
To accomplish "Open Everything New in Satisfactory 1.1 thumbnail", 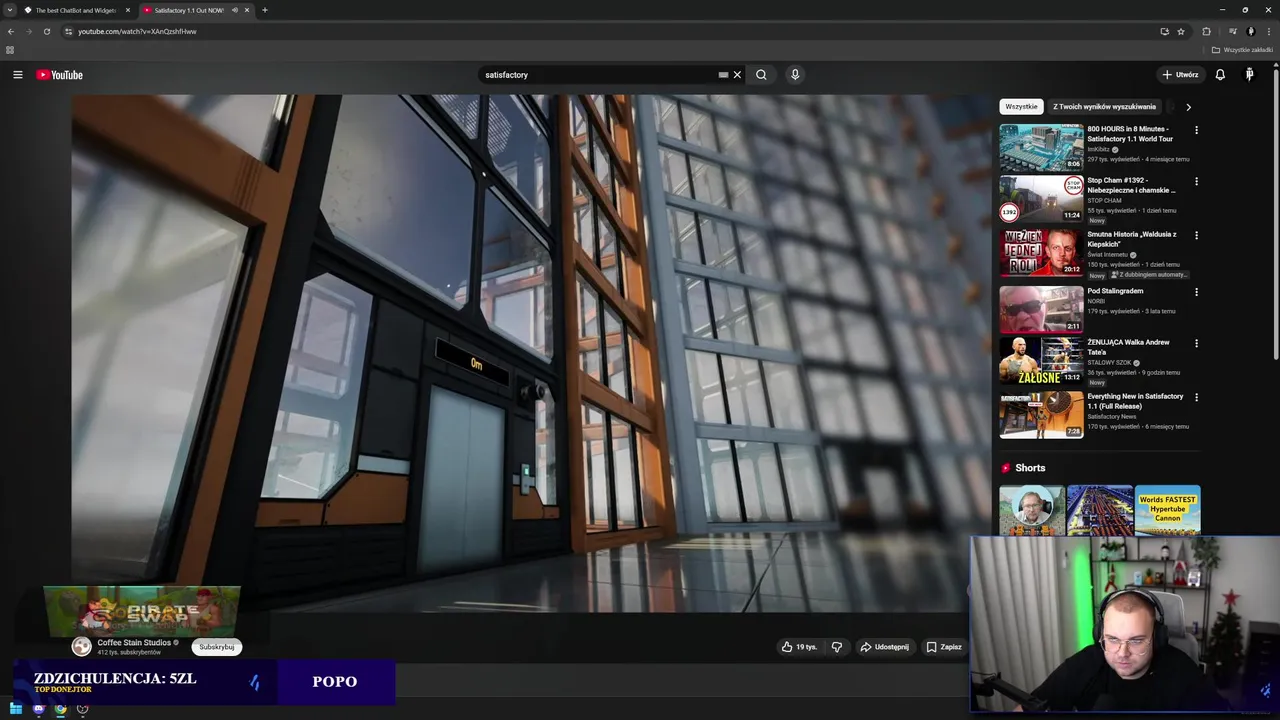I will tap(1041, 415).
